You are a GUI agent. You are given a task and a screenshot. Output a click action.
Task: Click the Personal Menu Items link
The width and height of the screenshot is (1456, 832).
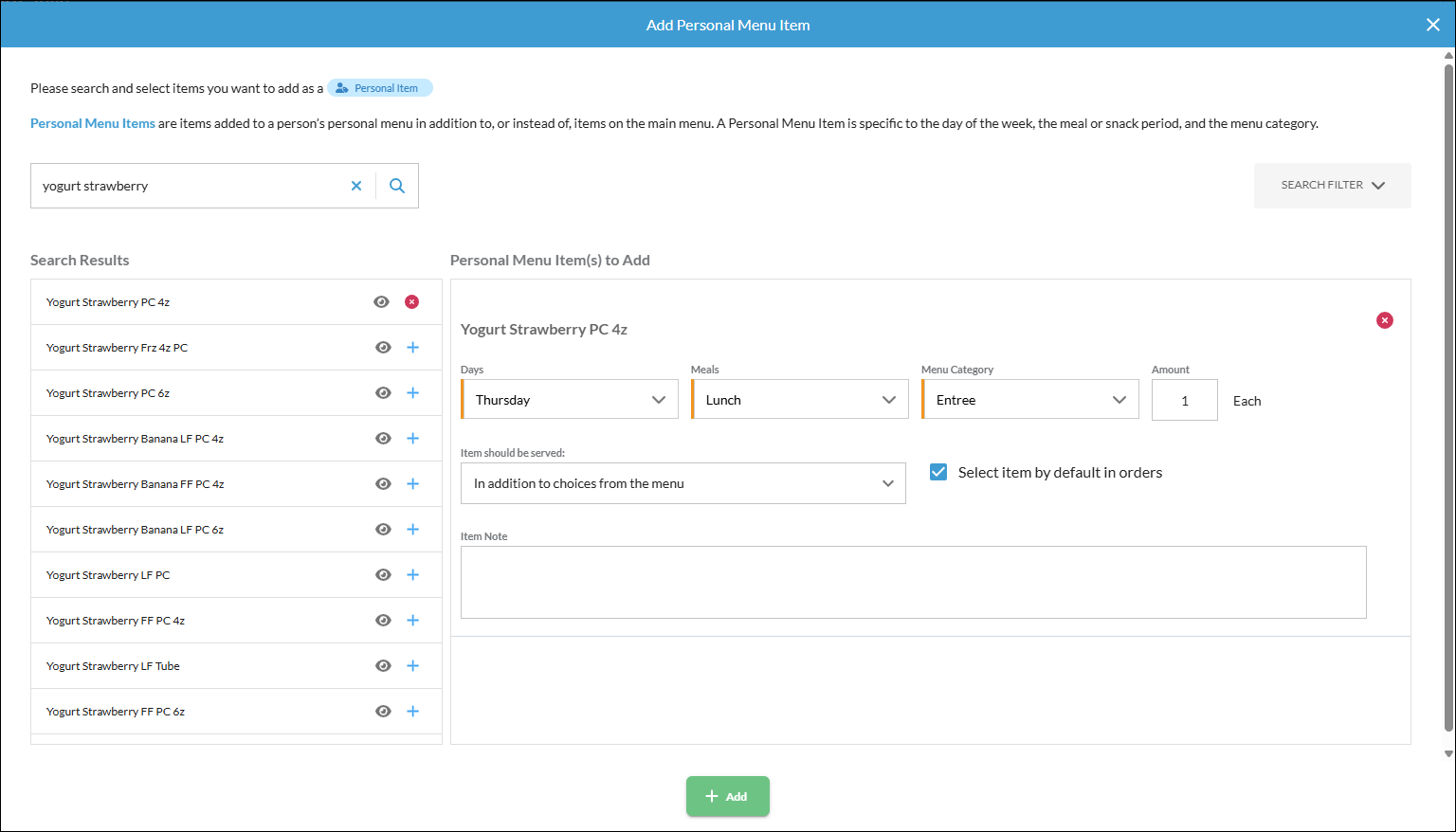click(x=92, y=122)
